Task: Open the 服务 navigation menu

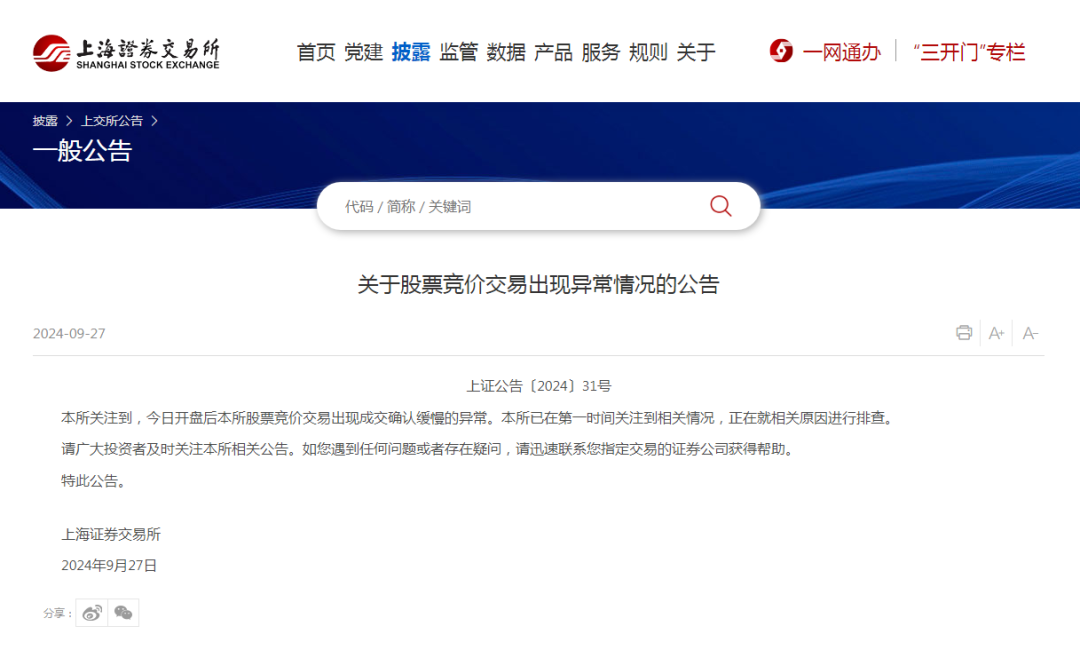Action: 601,52
